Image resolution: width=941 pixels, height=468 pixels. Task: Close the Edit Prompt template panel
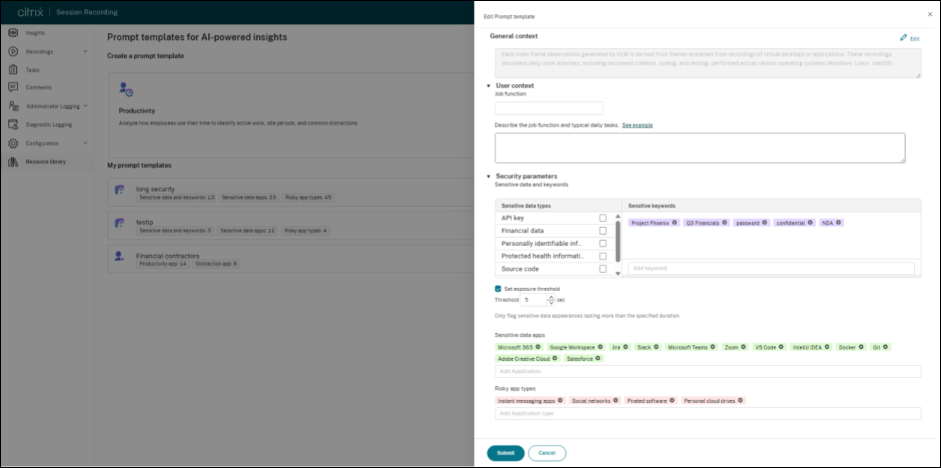tap(930, 13)
